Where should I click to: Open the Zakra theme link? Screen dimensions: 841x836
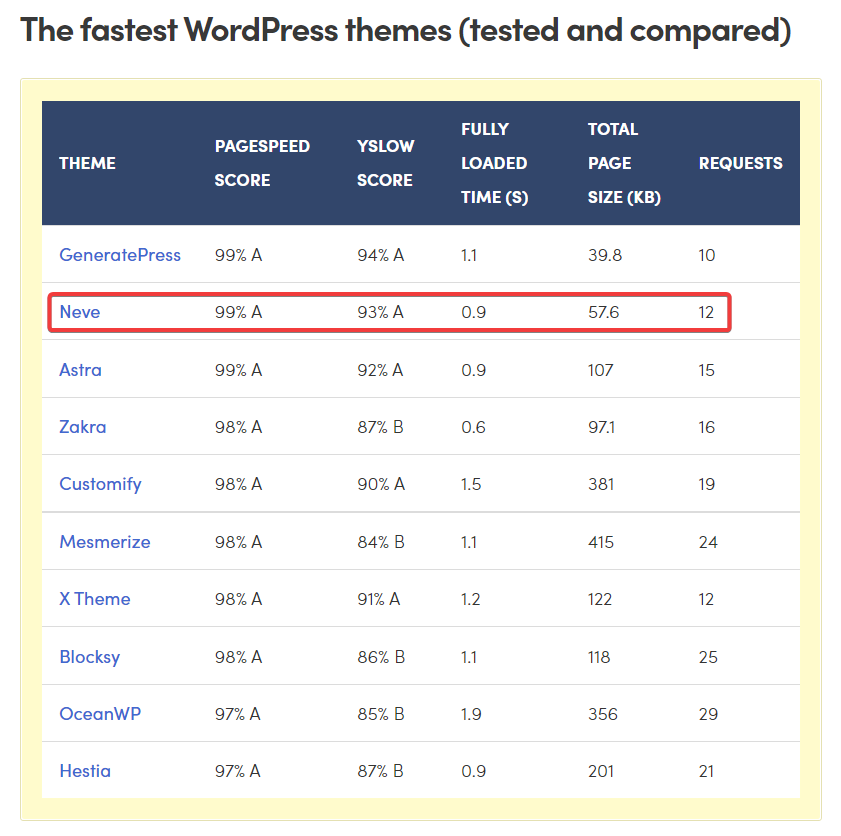82,427
